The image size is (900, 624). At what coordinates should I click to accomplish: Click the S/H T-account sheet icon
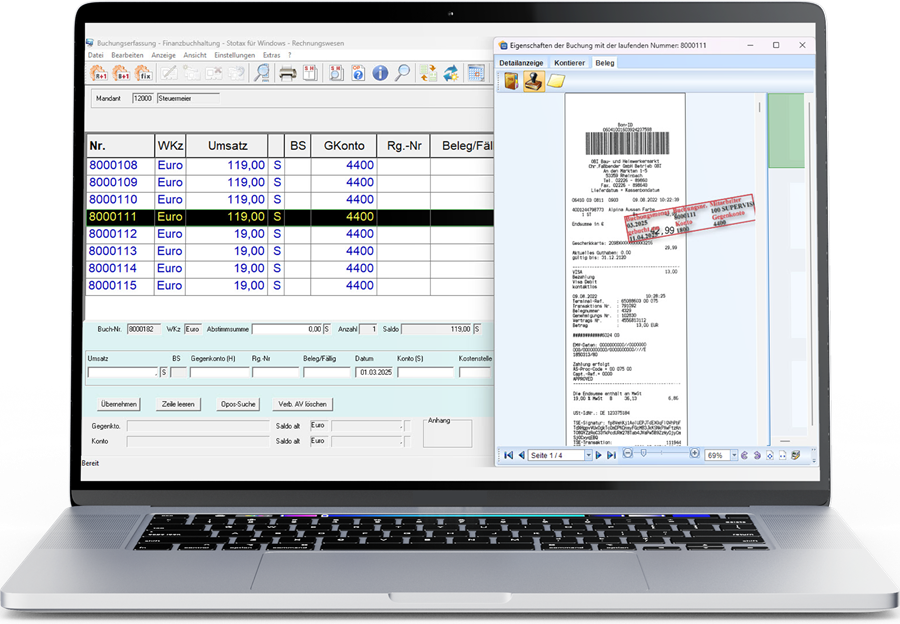310,73
